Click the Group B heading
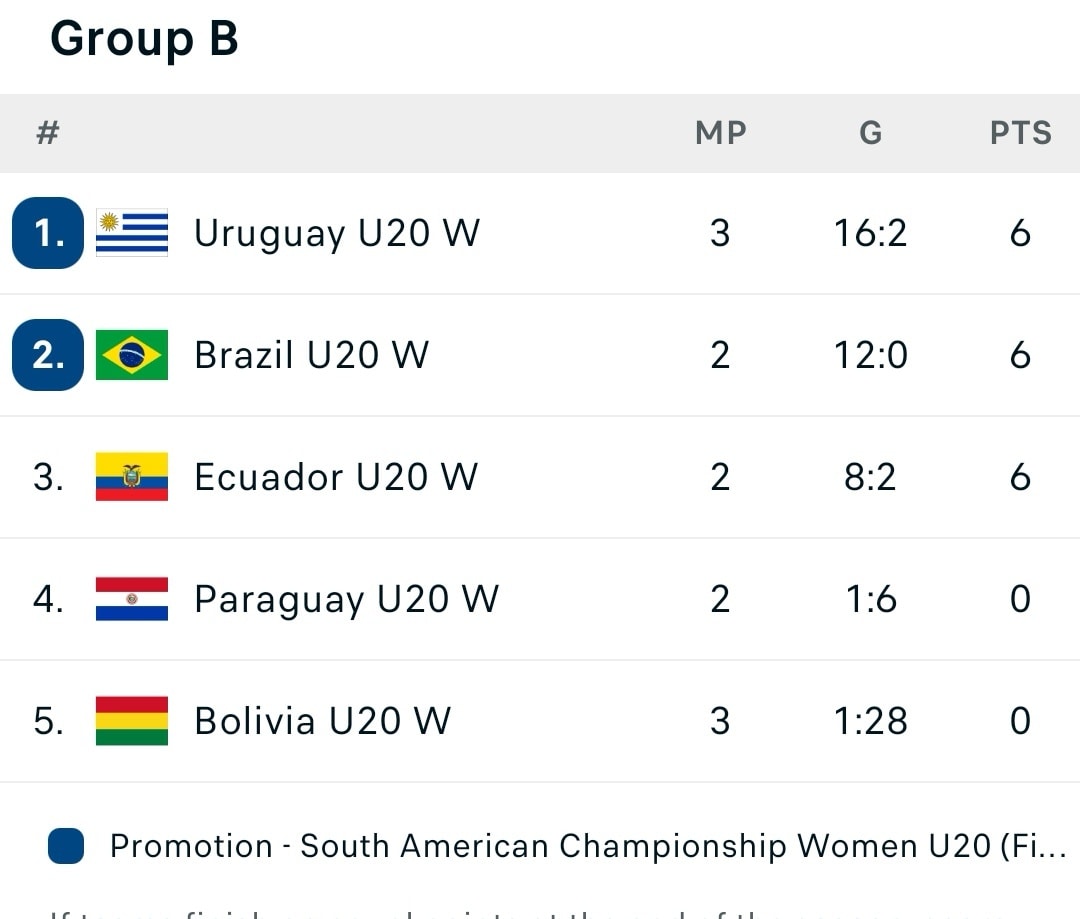Screen dimensions: 1080x919 pos(144,40)
